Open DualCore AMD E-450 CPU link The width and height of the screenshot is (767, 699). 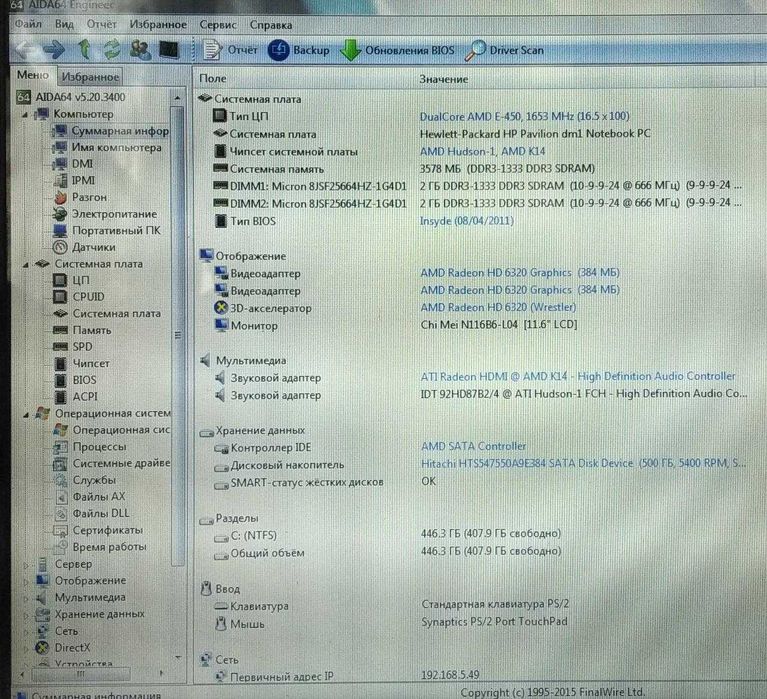pos(524,116)
